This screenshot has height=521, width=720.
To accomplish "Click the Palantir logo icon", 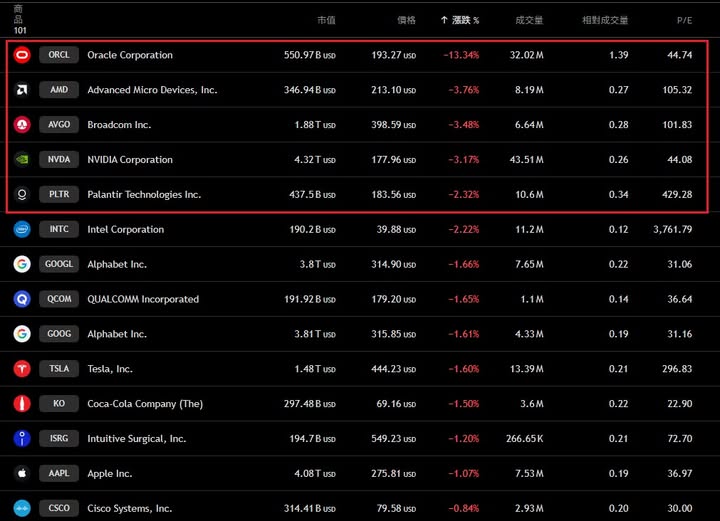I will 22,194.
